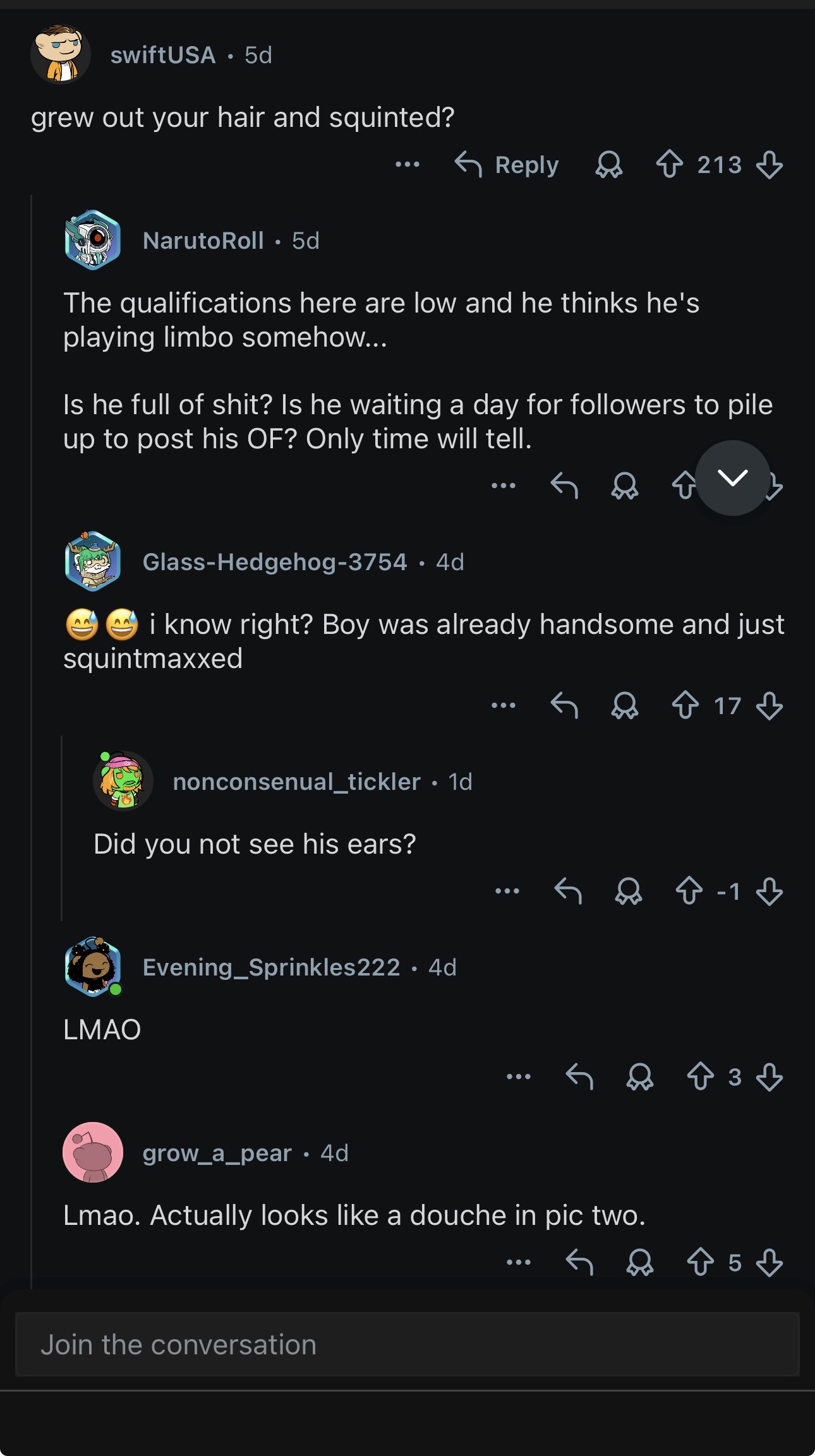815x1456 pixels.
Task: Award the nonconsenual_tickler comment
Action: 628,891
